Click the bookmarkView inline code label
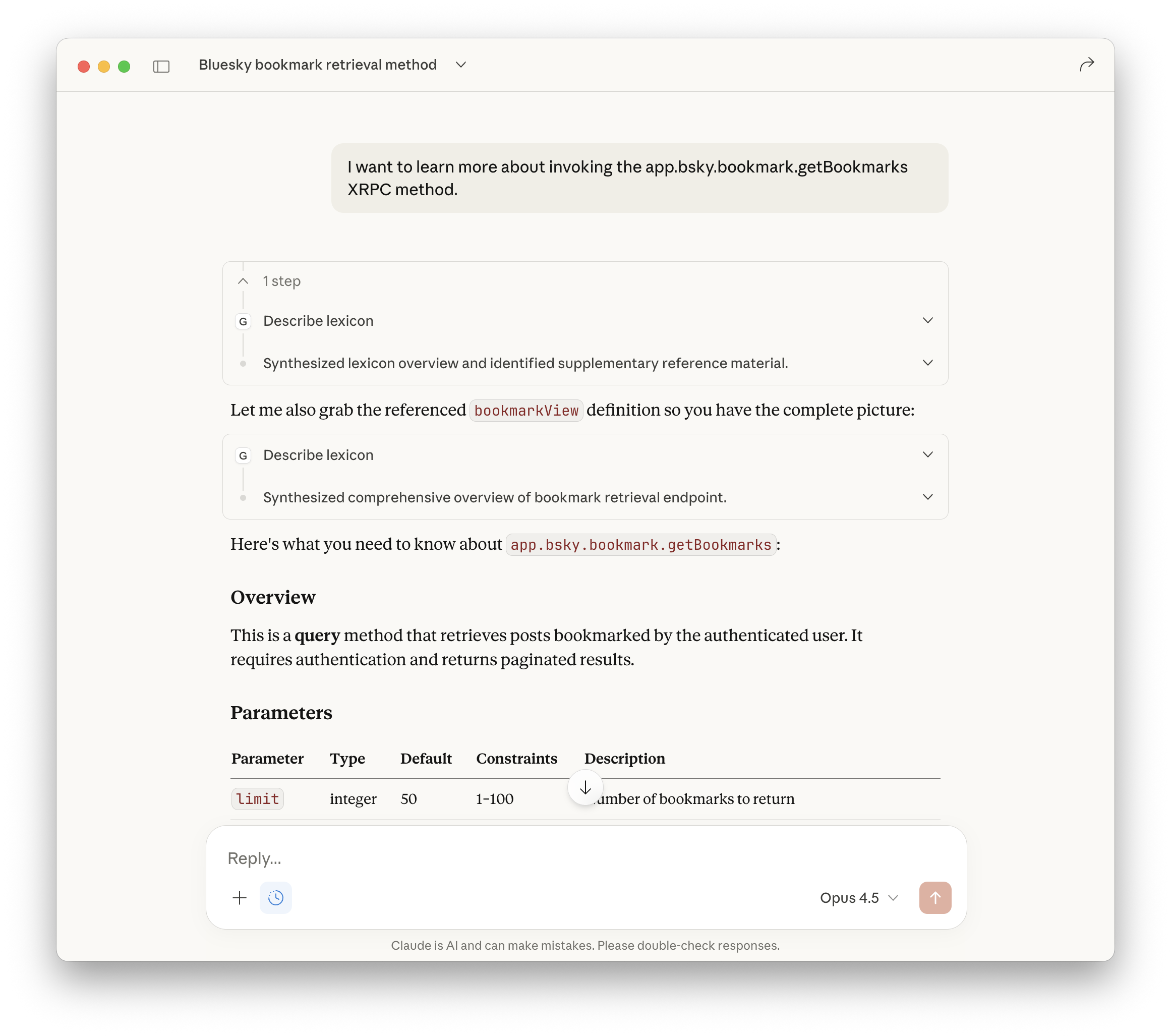 click(526, 411)
